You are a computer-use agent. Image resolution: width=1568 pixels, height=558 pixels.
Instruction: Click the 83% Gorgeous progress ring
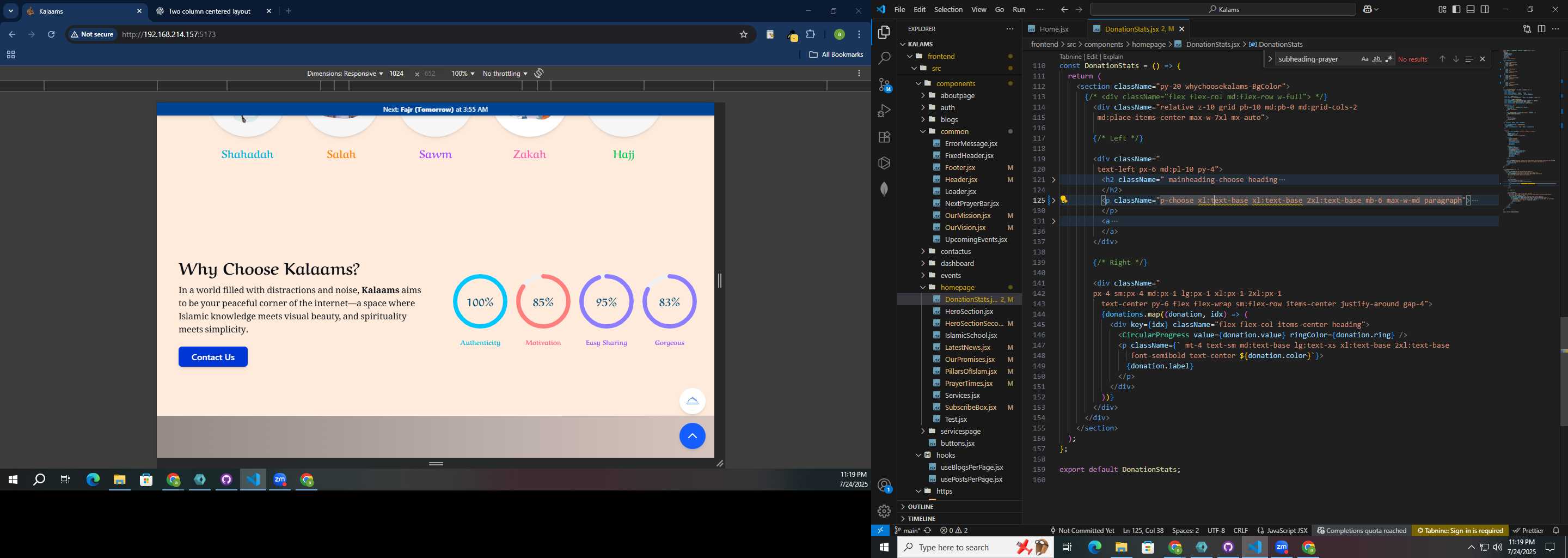pyautogui.click(x=670, y=301)
